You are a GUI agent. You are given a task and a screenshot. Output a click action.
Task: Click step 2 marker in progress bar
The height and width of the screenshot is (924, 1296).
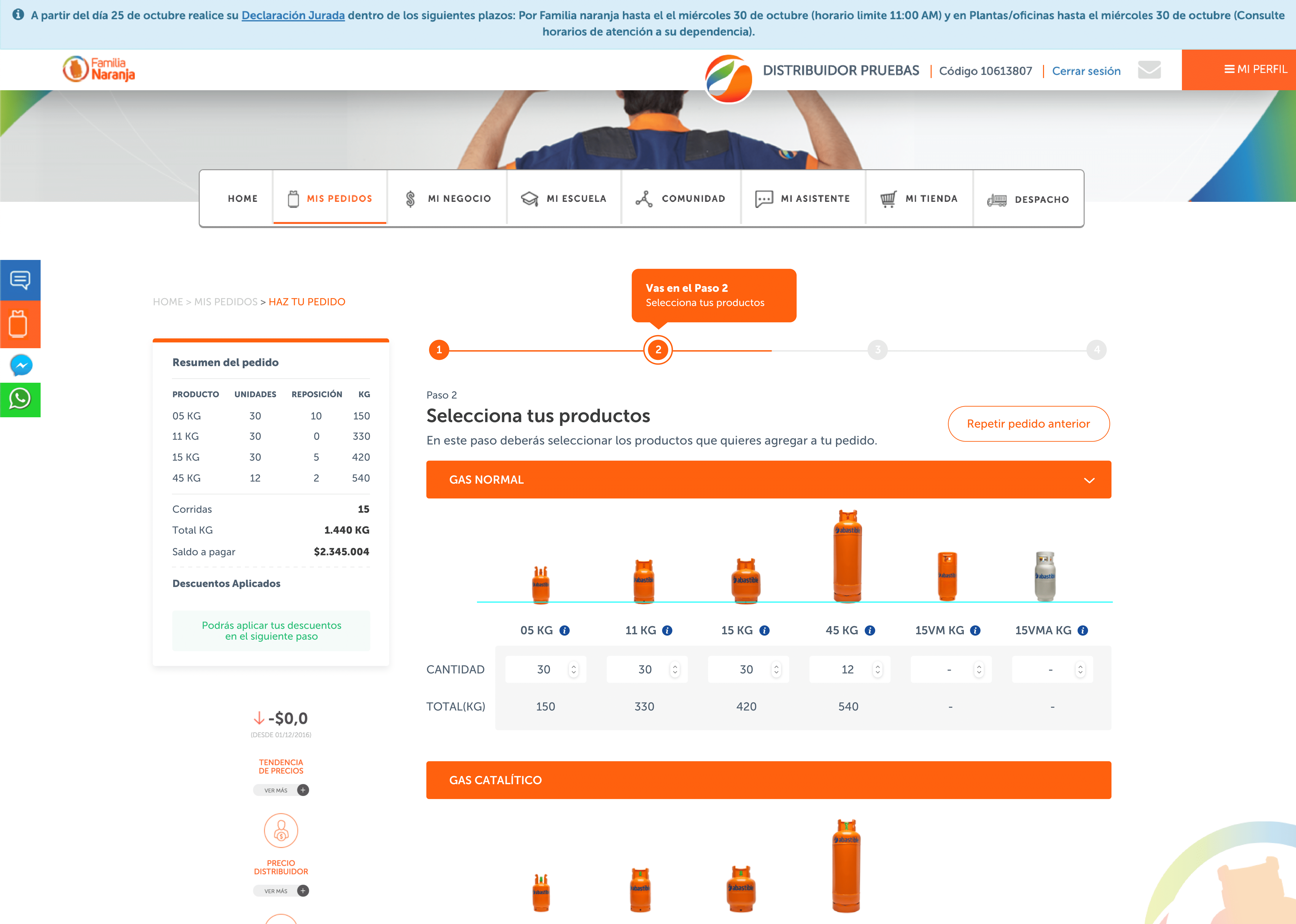(658, 350)
